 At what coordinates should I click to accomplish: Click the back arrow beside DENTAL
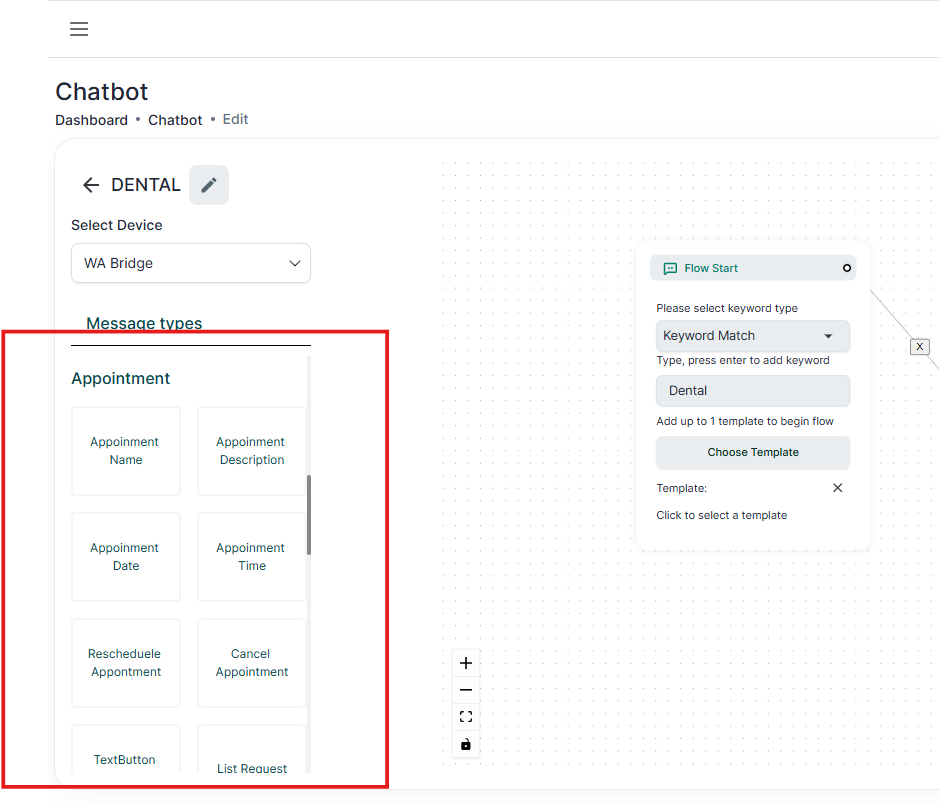pyautogui.click(x=91, y=185)
